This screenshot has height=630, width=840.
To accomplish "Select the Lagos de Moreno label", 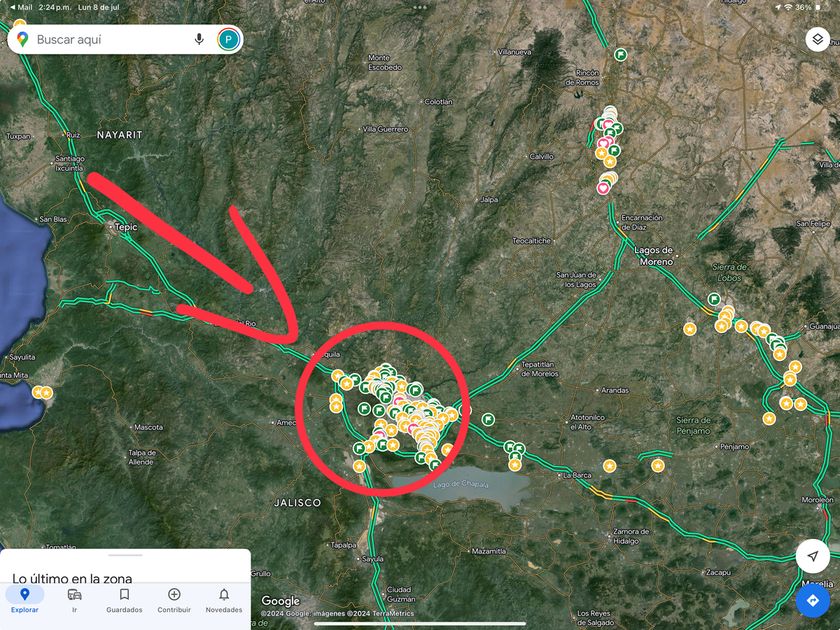I will tap(654, 256).
